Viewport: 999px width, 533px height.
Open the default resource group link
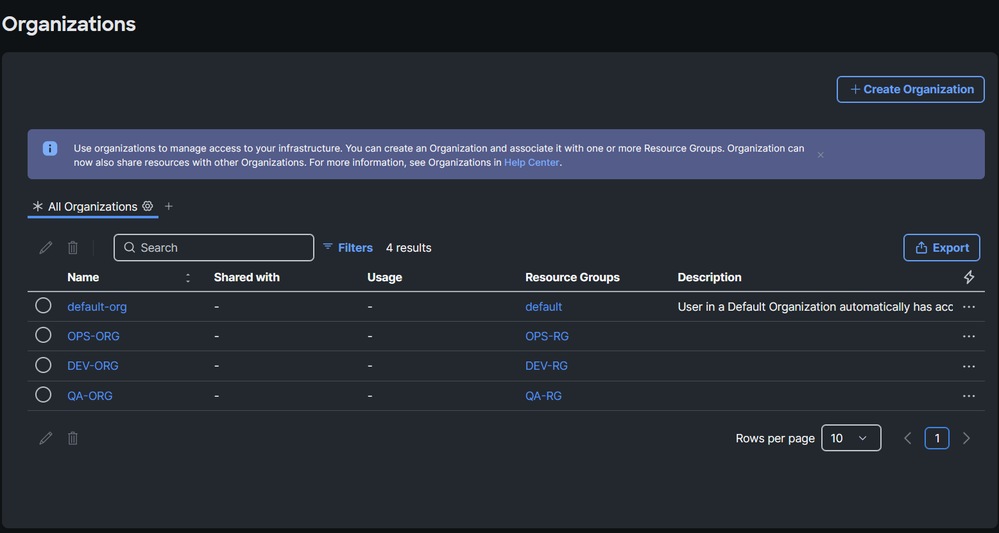[x=543, y=307]
